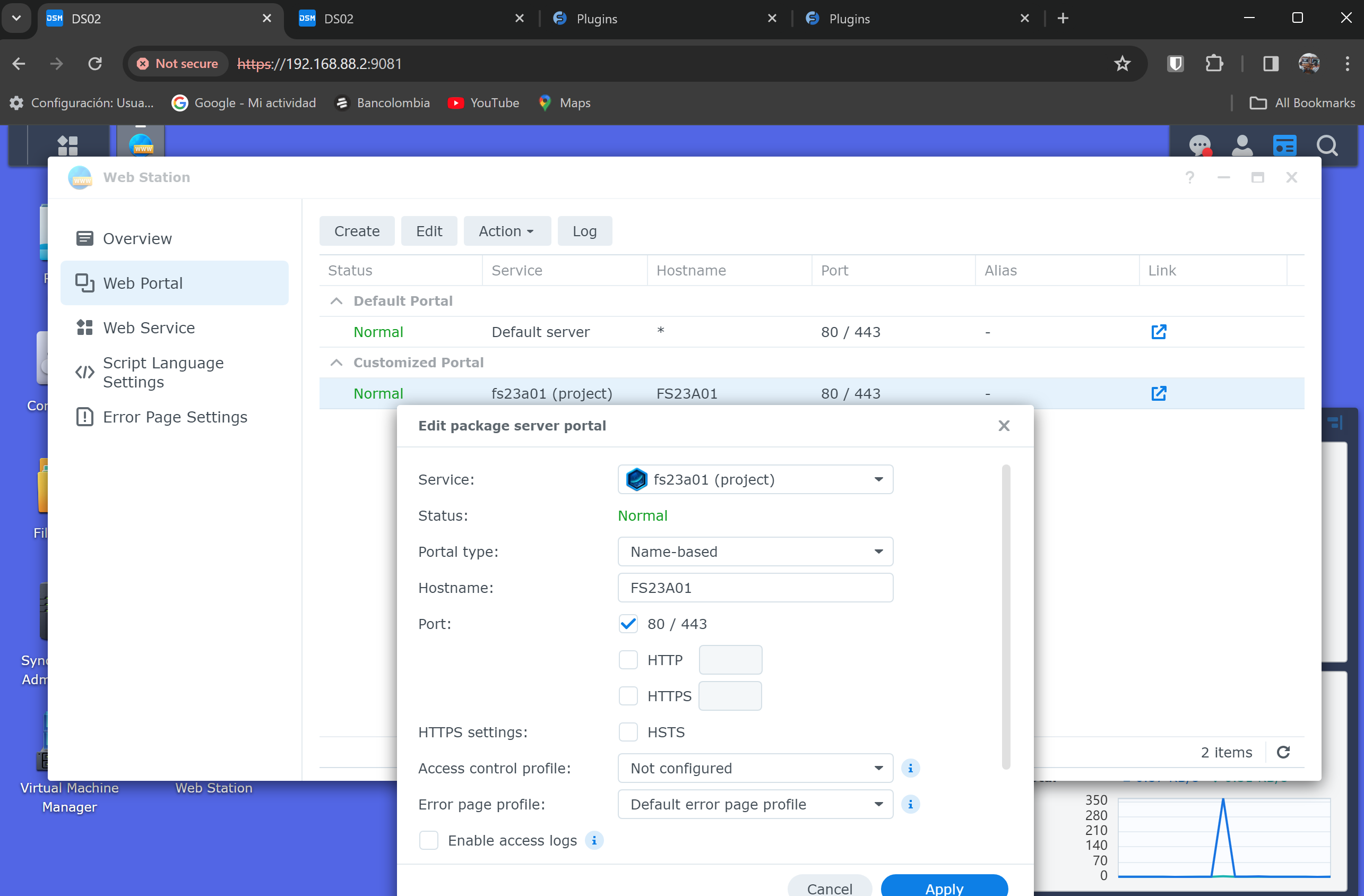This screenshot has height=896, width=1364.
Task: Open new browser tab
Action: click(x=1063, y=19)
